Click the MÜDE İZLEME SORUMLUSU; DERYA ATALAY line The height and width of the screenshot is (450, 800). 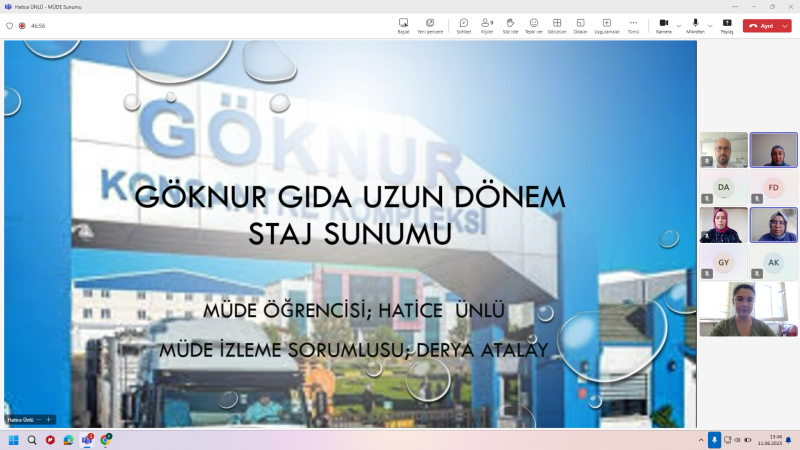pyautogui.click(x=354, y=350)
